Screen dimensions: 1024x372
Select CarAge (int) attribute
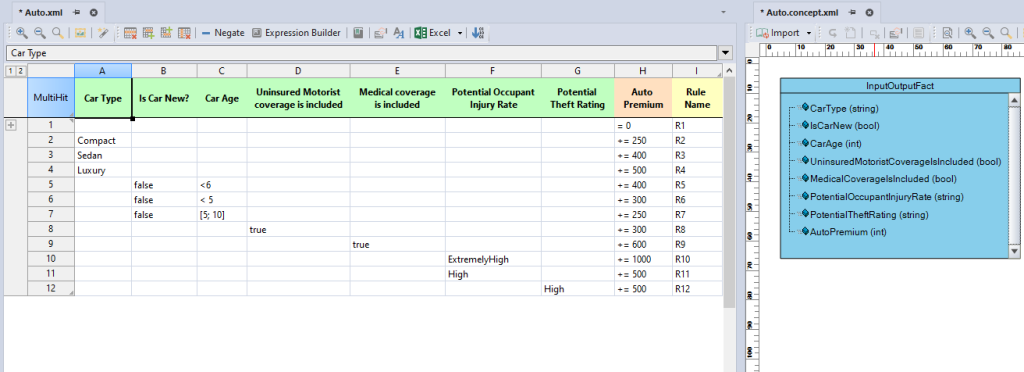click(x=837, y=144)
